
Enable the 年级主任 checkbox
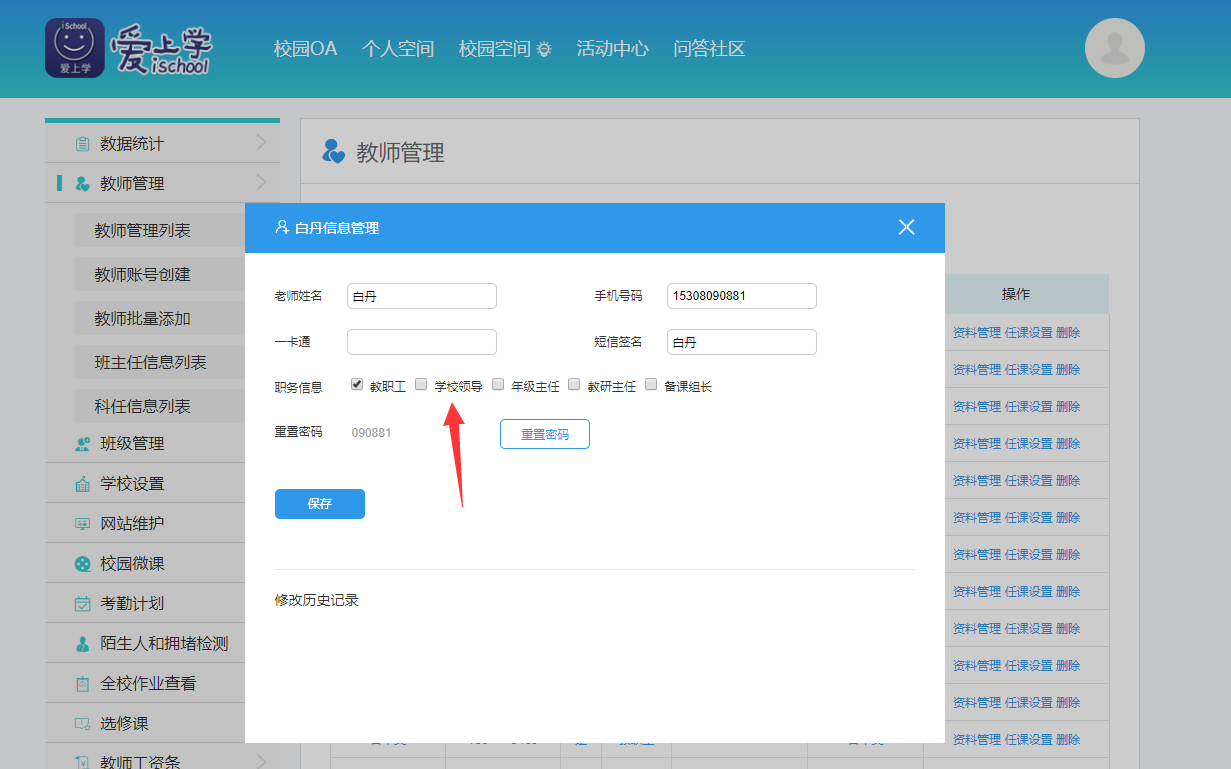pyautogui.click(x=498, y=384)
